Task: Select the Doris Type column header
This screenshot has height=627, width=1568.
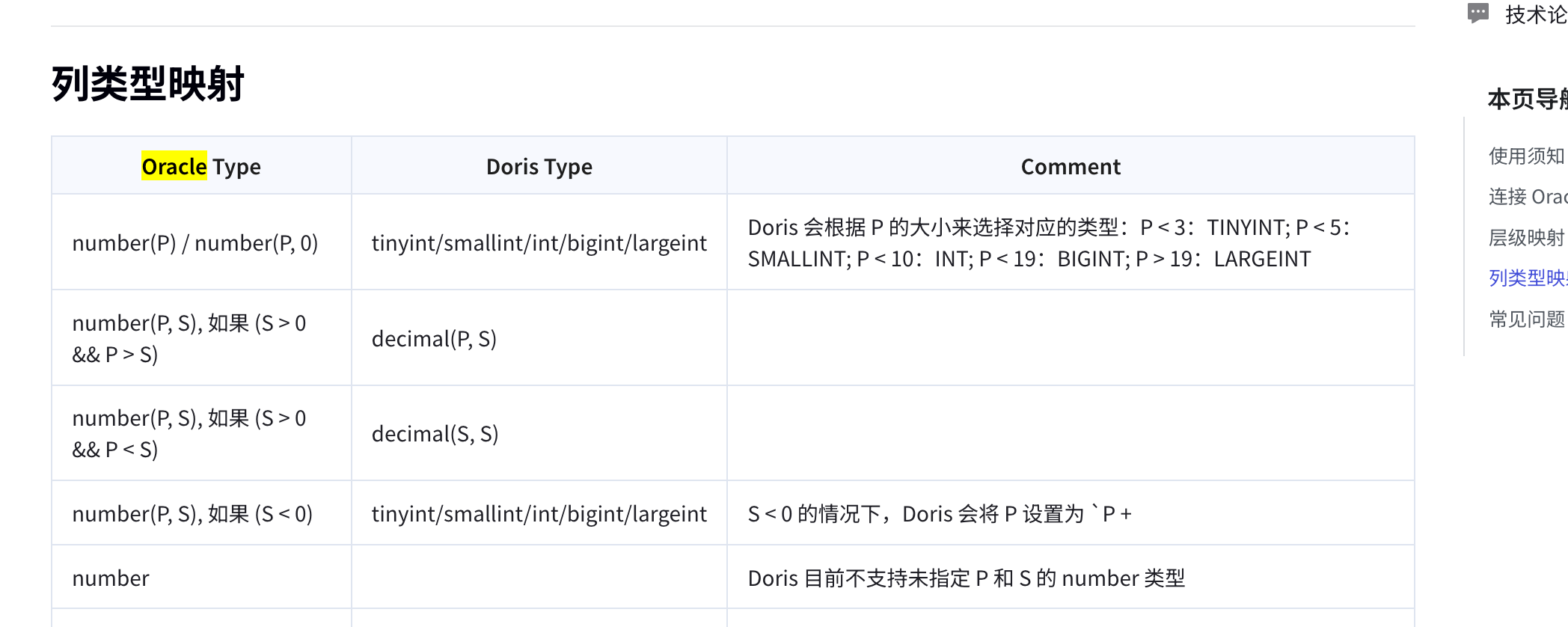Action: pyautogui.click(x=539, y=166)
